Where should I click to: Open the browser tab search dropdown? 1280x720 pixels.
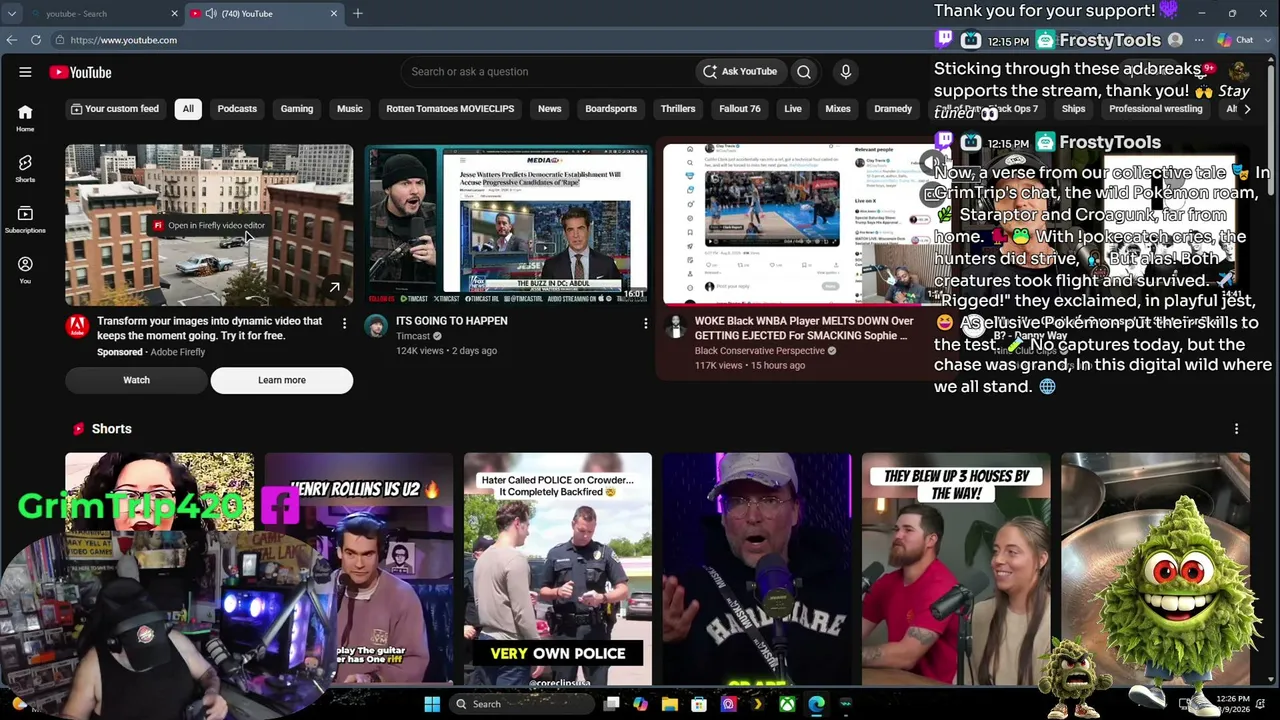[12, 14]
